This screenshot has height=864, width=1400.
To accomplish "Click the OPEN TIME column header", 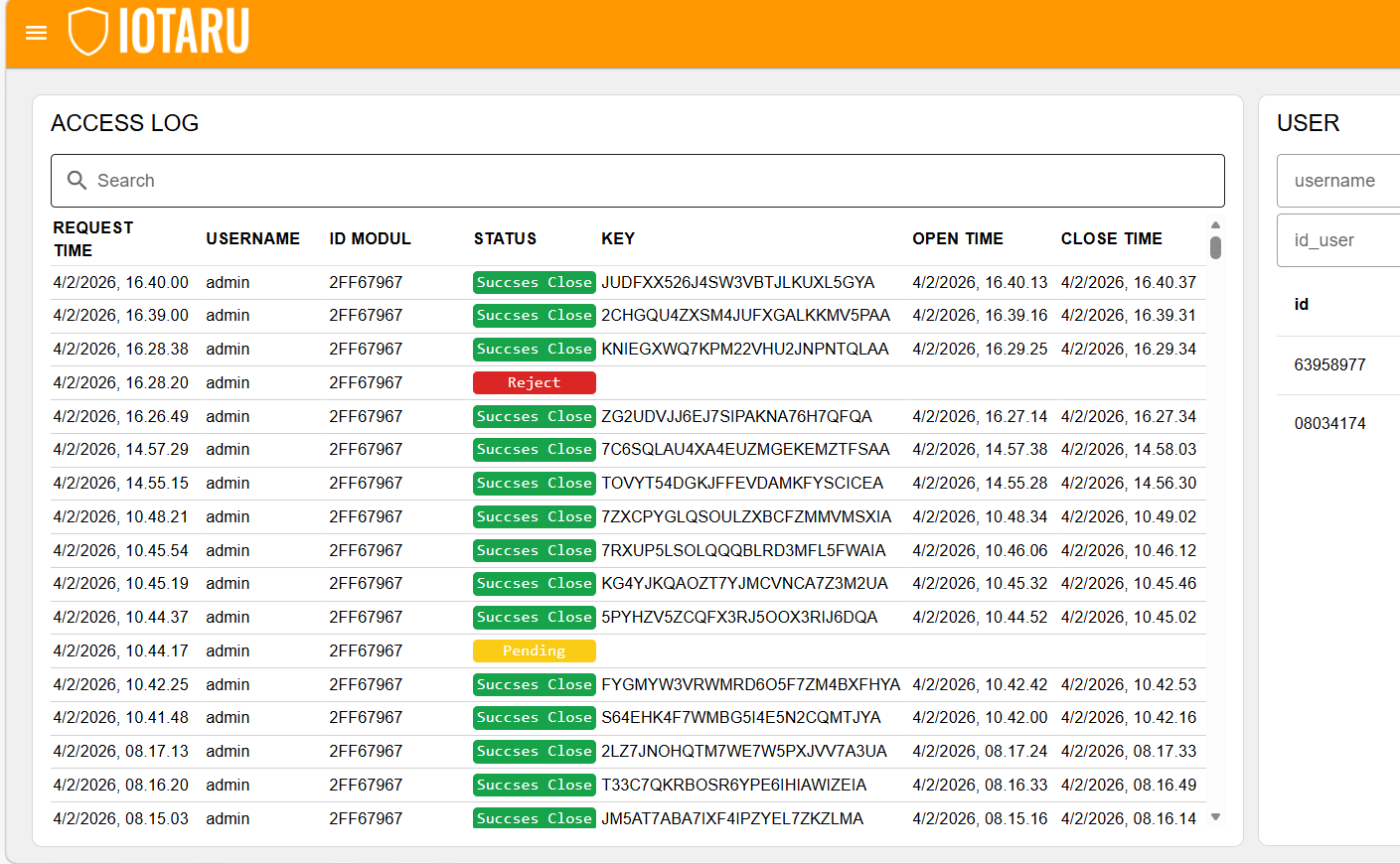I will pos(958,238).
